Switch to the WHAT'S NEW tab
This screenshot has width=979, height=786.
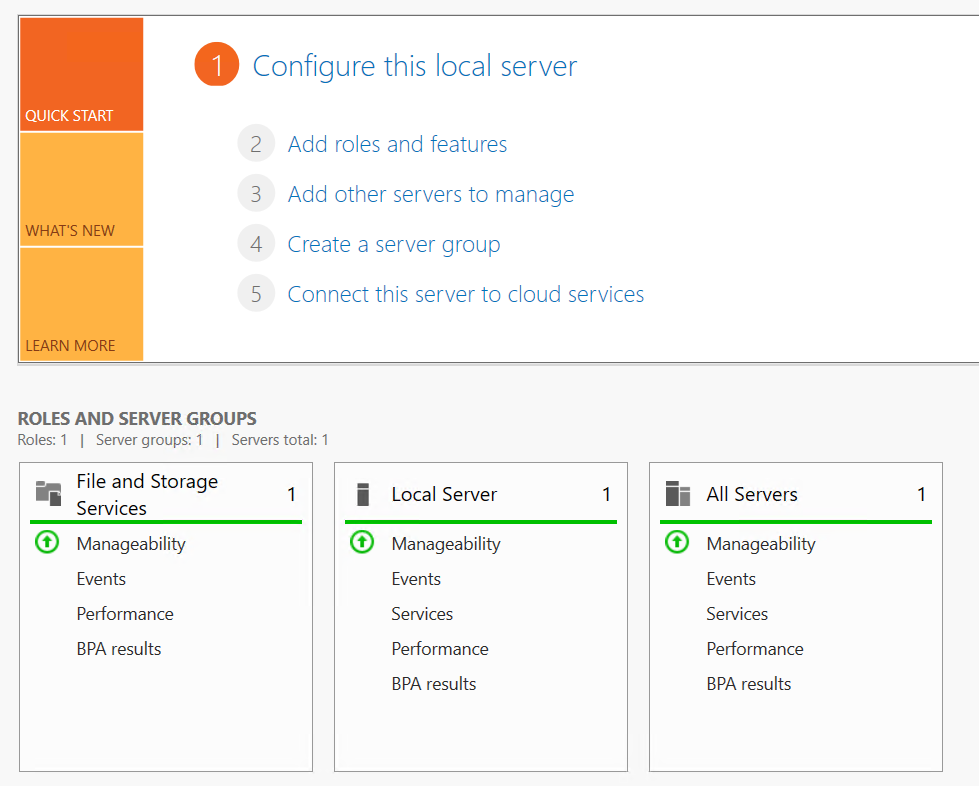click(x=81, y=189)
